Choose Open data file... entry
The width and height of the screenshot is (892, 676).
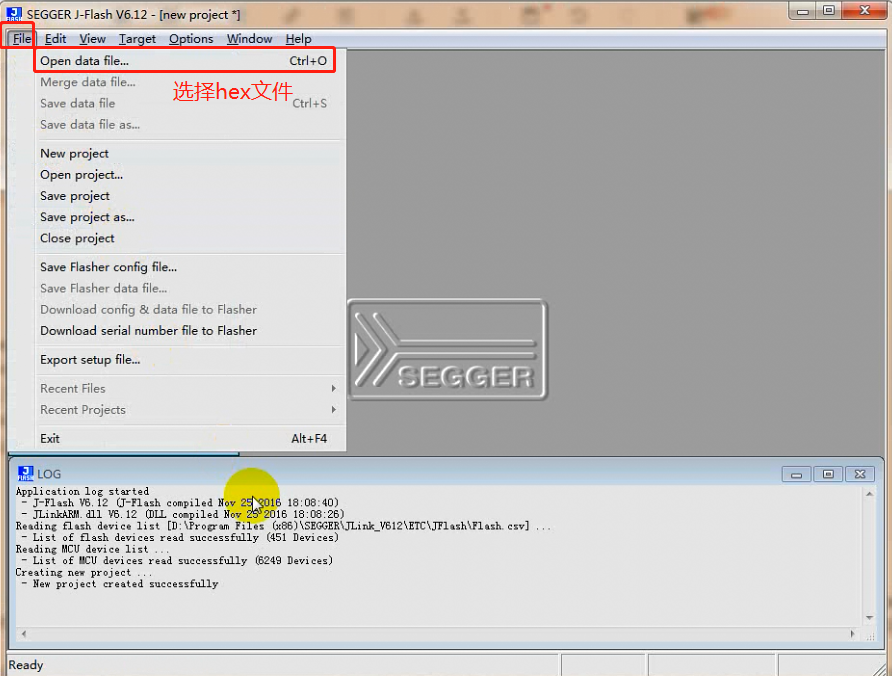click(x=184, y=61)
